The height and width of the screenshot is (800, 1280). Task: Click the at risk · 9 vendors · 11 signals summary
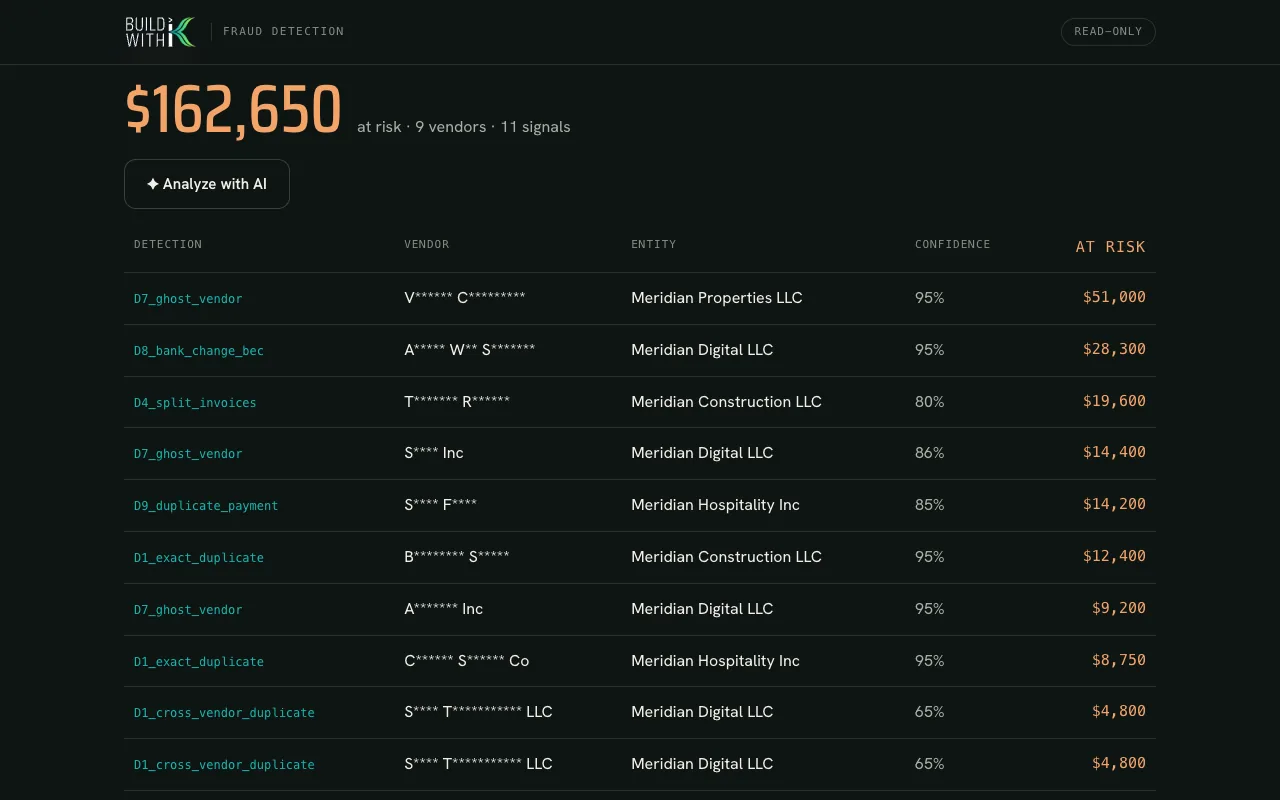[x=464, y=127]
